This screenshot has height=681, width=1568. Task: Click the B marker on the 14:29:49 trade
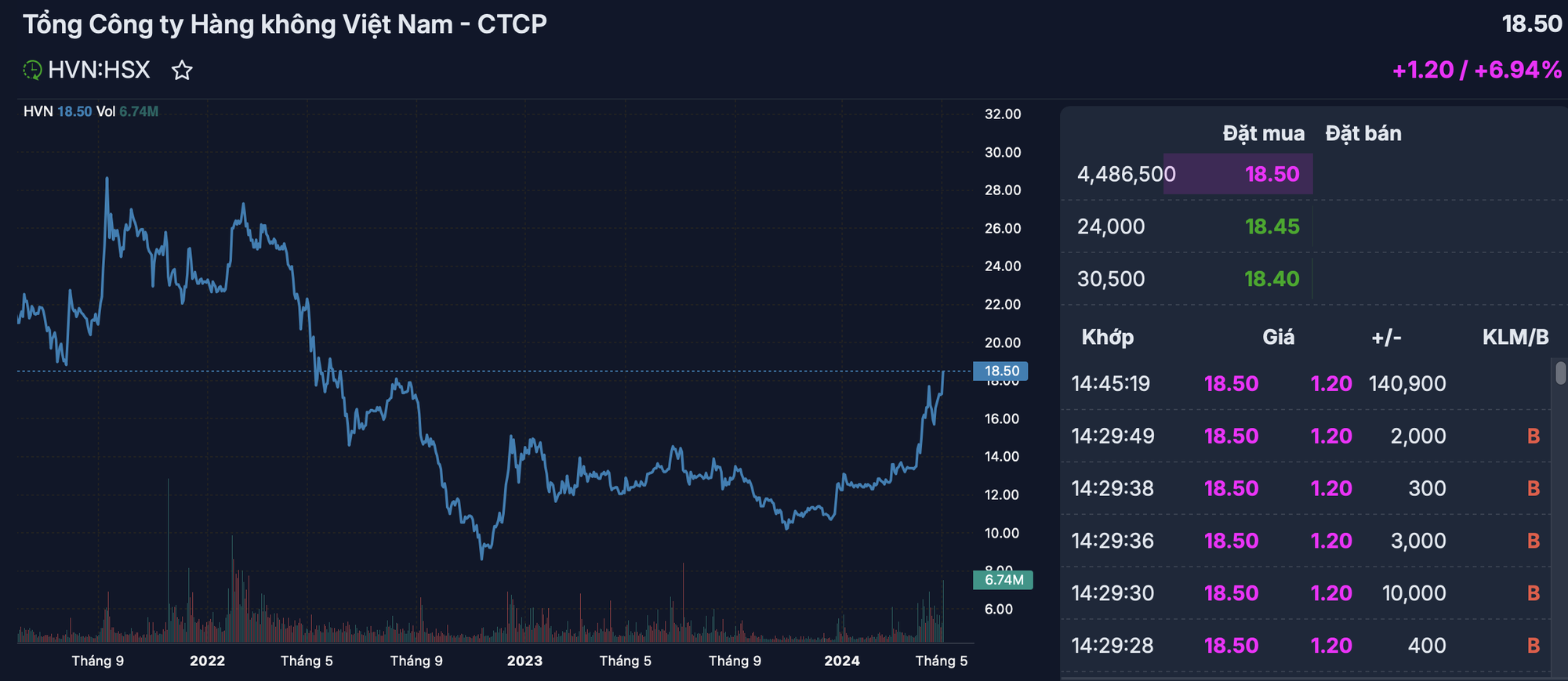click(x=1534, y=436)
